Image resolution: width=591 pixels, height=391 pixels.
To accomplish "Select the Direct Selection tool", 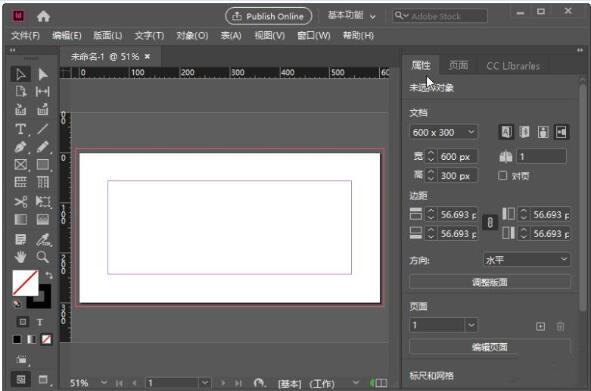I will [x=43, y=74].
